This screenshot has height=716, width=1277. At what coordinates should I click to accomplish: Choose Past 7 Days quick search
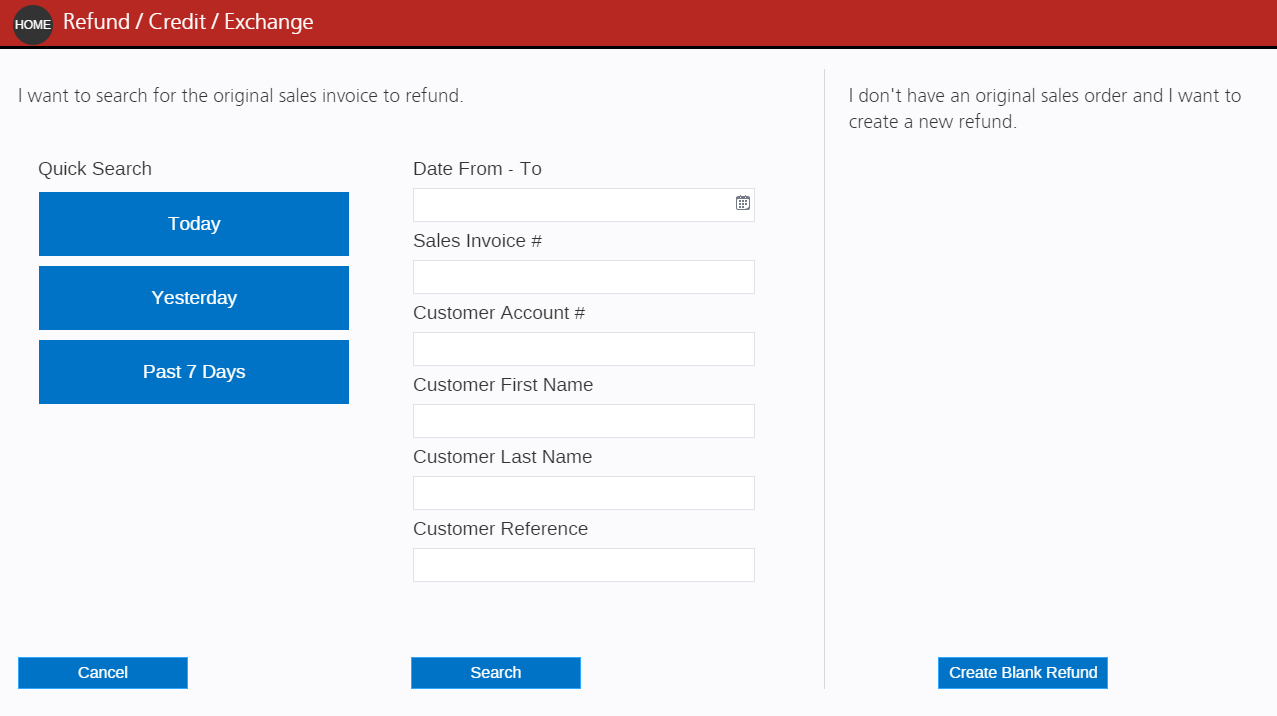(x=194, y=372)
